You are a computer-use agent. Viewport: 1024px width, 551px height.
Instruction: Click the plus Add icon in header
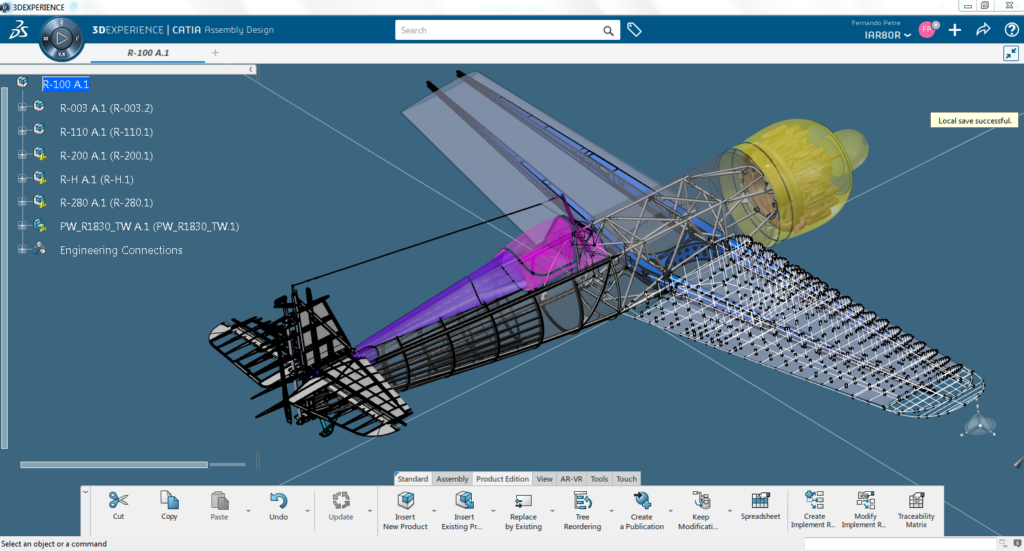point(955,30)
